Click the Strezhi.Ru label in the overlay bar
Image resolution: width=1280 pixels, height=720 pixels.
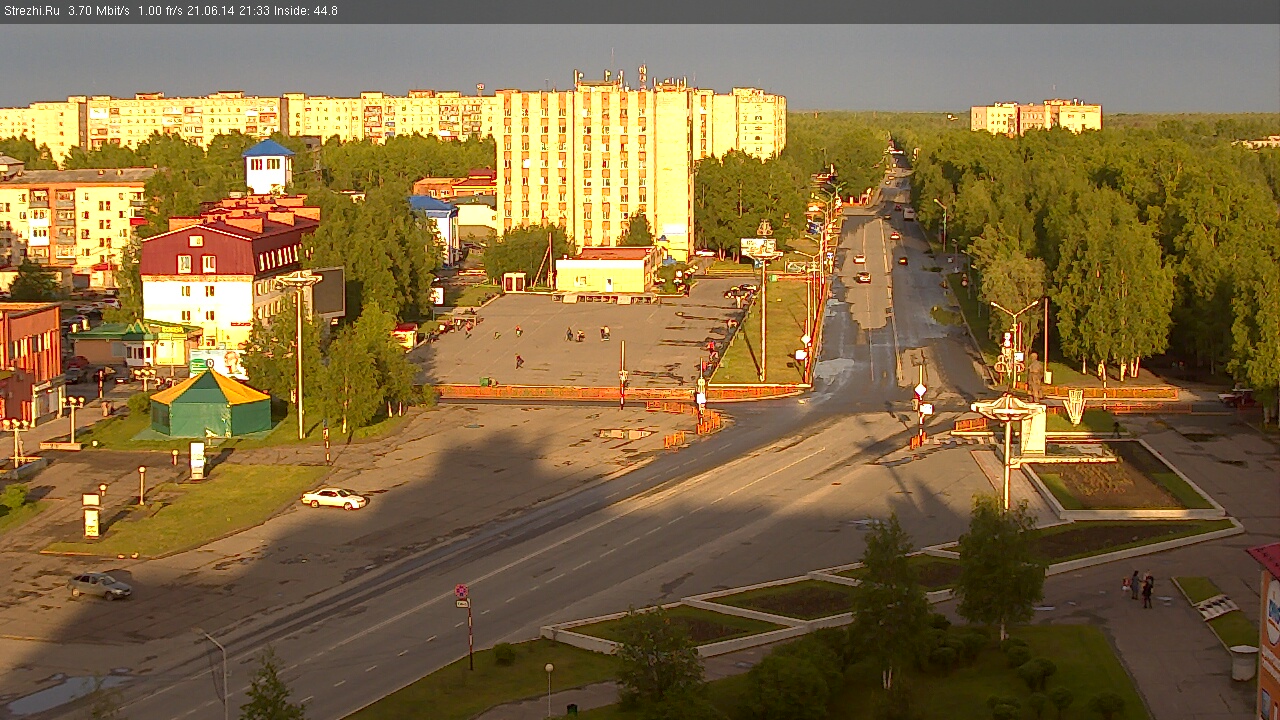[32, 11]
